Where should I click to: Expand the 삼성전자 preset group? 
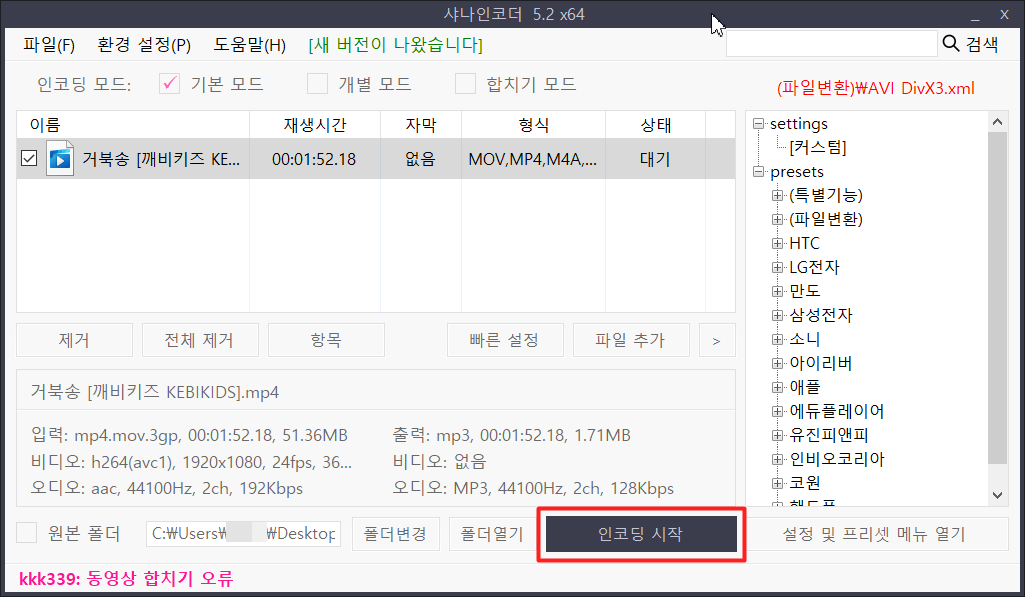point(777,315)
